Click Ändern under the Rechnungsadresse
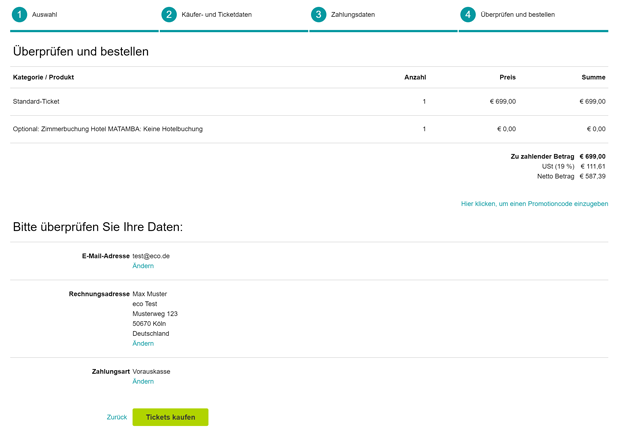This screenshot has height=434, width=617. 143,343
